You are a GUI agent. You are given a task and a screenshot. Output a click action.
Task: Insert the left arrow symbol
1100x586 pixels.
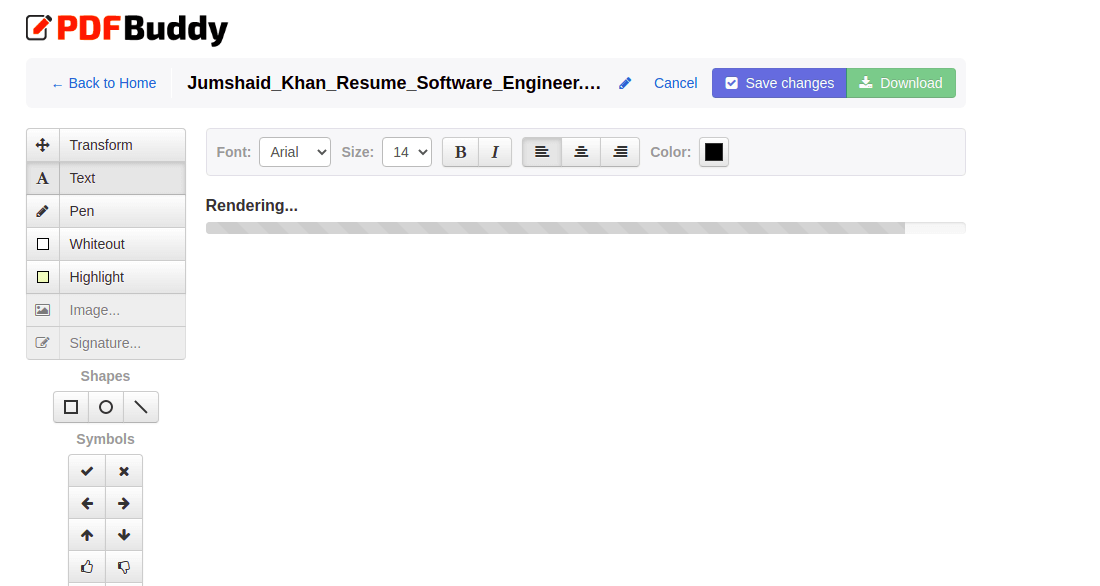(87, 503)
